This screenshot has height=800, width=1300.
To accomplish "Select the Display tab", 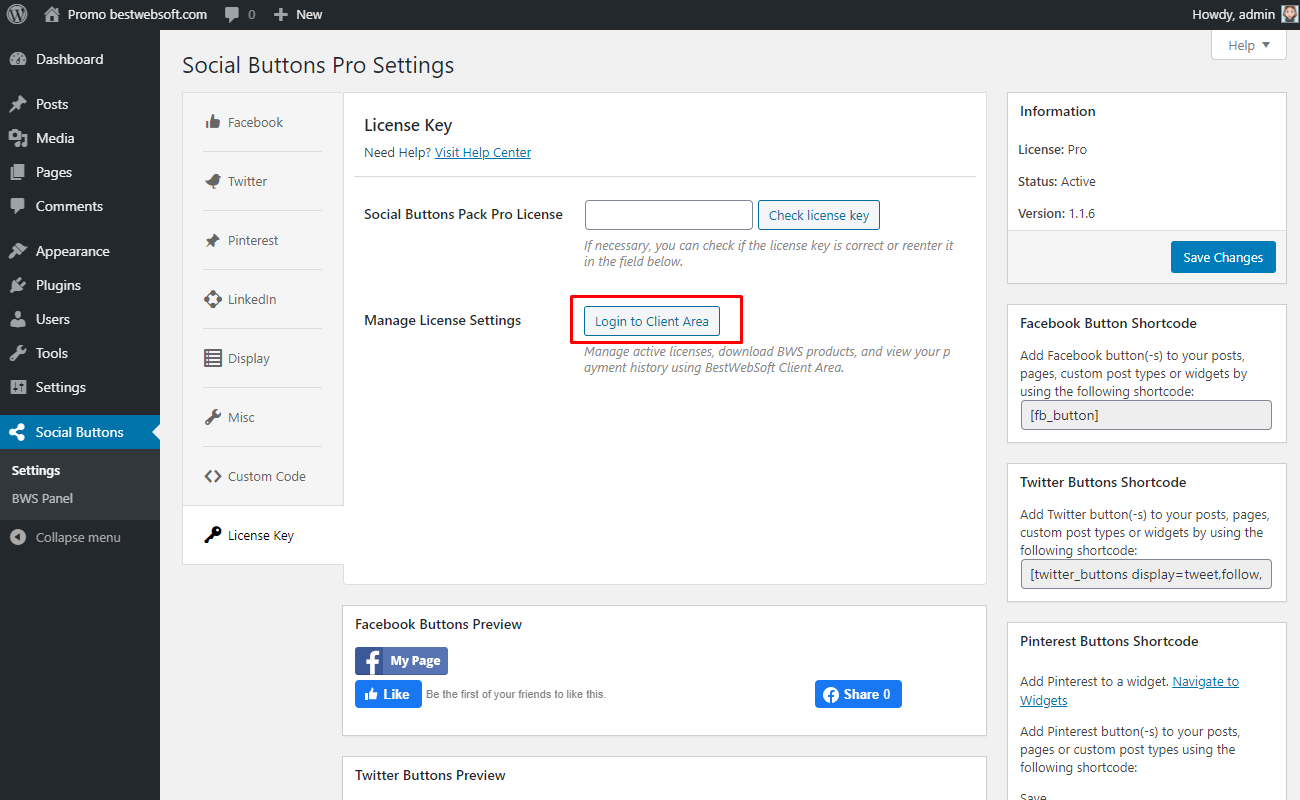I will point(263,358).
